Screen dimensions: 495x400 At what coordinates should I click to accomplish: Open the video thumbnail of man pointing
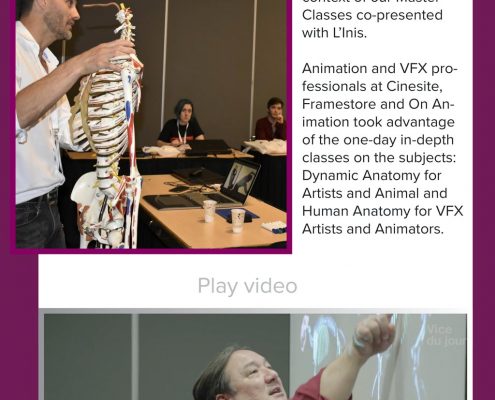click(x=255, y=357)
